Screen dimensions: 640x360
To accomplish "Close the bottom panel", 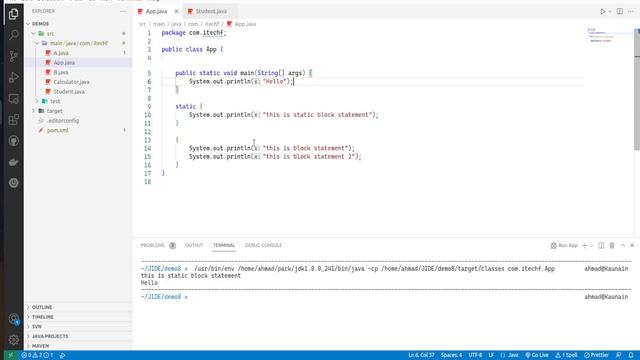I will click(x=632, y=245).
